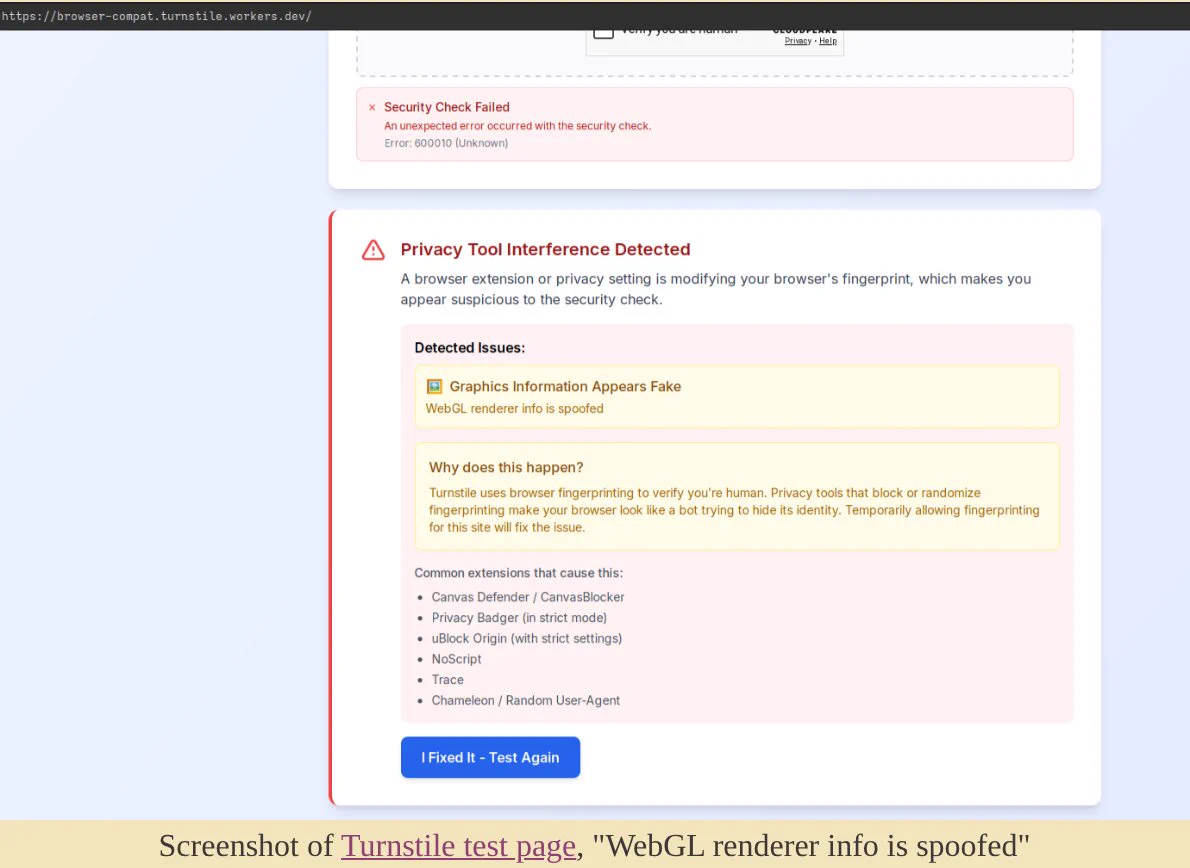Select the 'Trace' list item
Screen dimensions: 1190x868
point(448,680)
